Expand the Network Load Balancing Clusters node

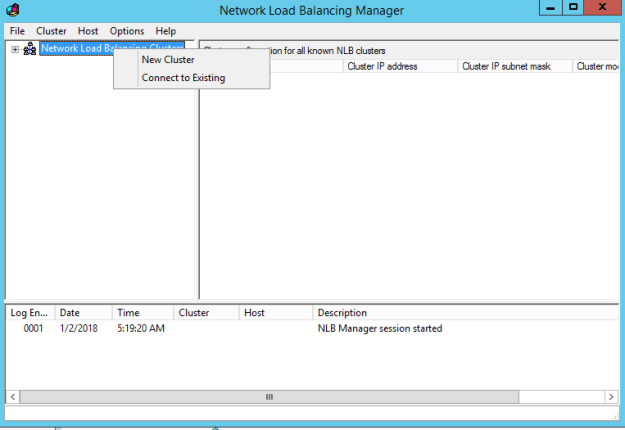(15, 49)
